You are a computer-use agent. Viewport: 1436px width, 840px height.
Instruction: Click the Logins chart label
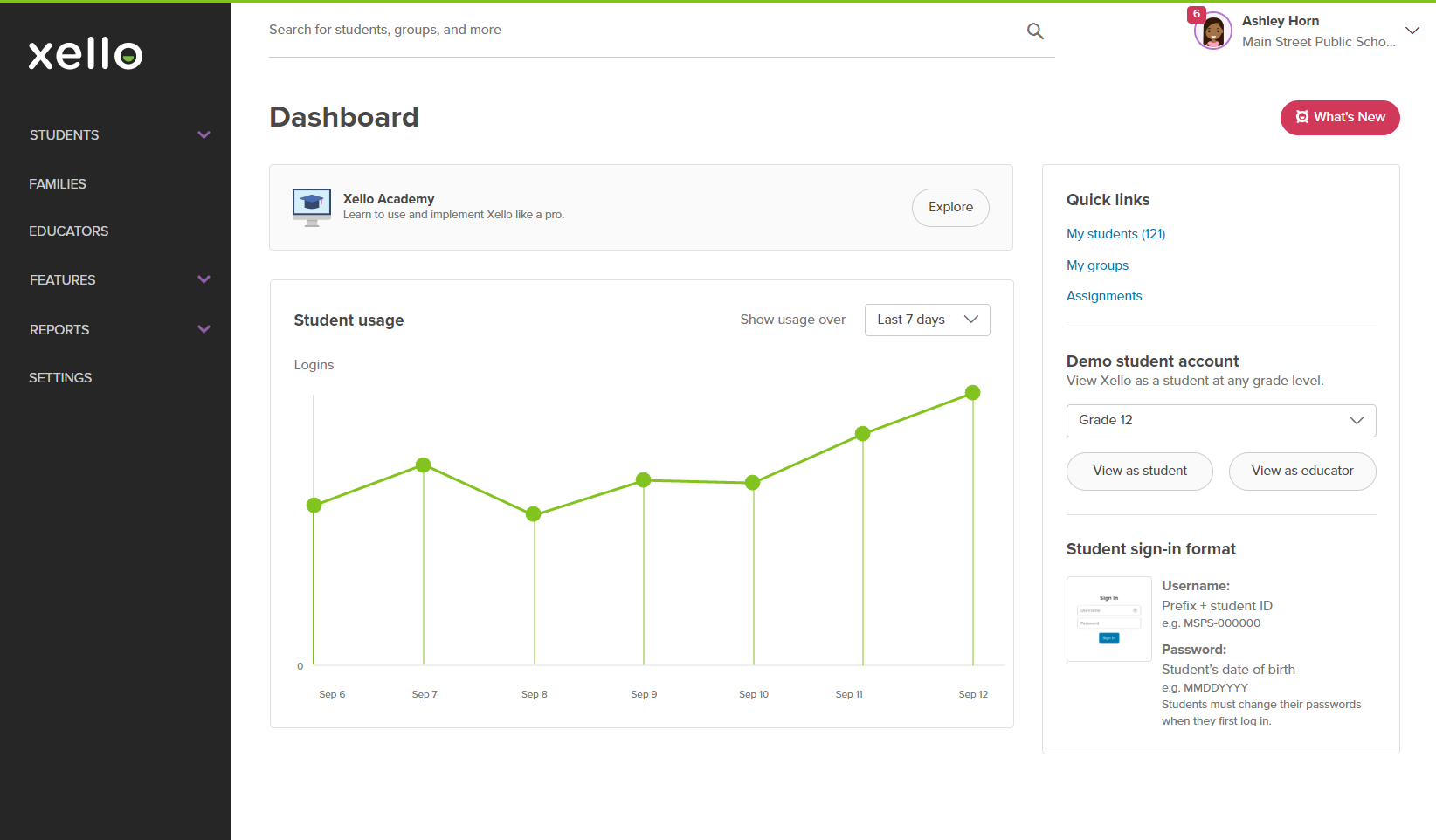coord(314,365)
